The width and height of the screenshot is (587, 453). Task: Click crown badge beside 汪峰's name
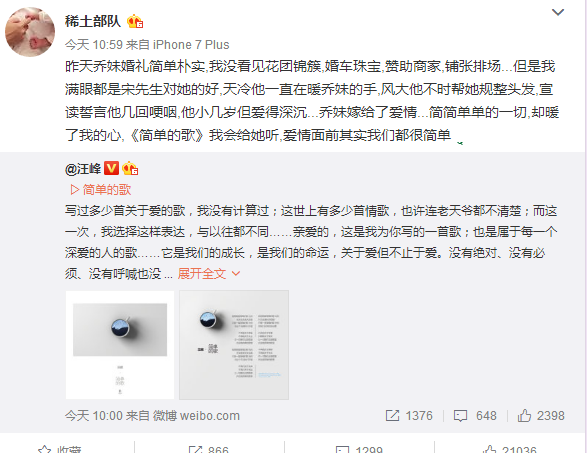130,169
